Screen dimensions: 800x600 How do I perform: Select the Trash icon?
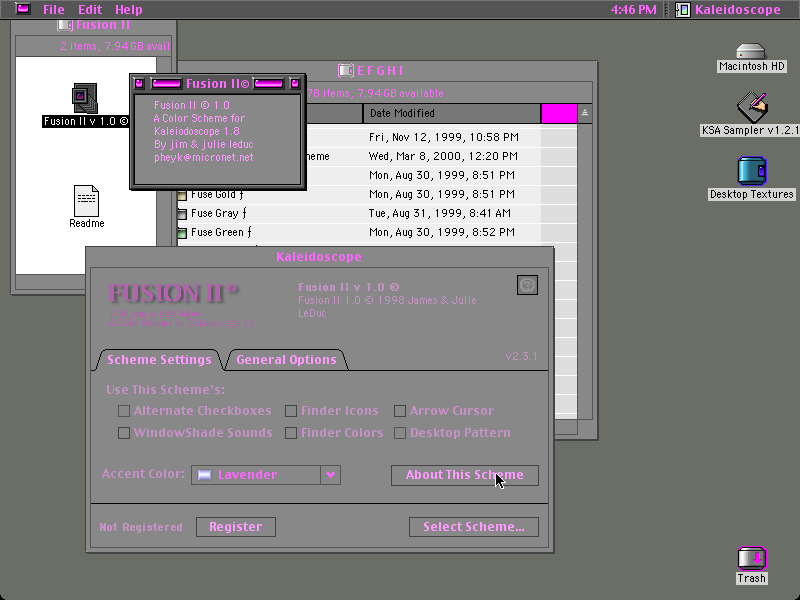coord(752,559)
